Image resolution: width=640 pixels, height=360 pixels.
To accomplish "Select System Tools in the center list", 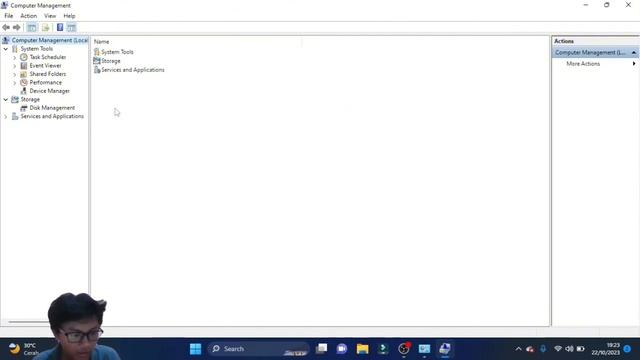I will click(x=117, y=52).
